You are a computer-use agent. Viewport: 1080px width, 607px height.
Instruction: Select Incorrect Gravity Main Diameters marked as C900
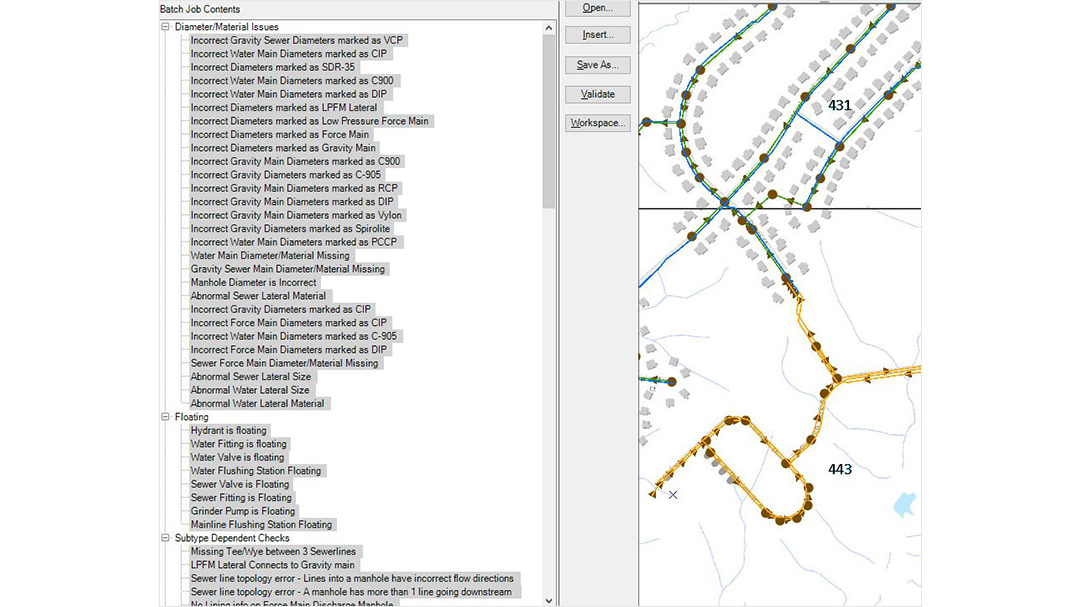[295, 161]
